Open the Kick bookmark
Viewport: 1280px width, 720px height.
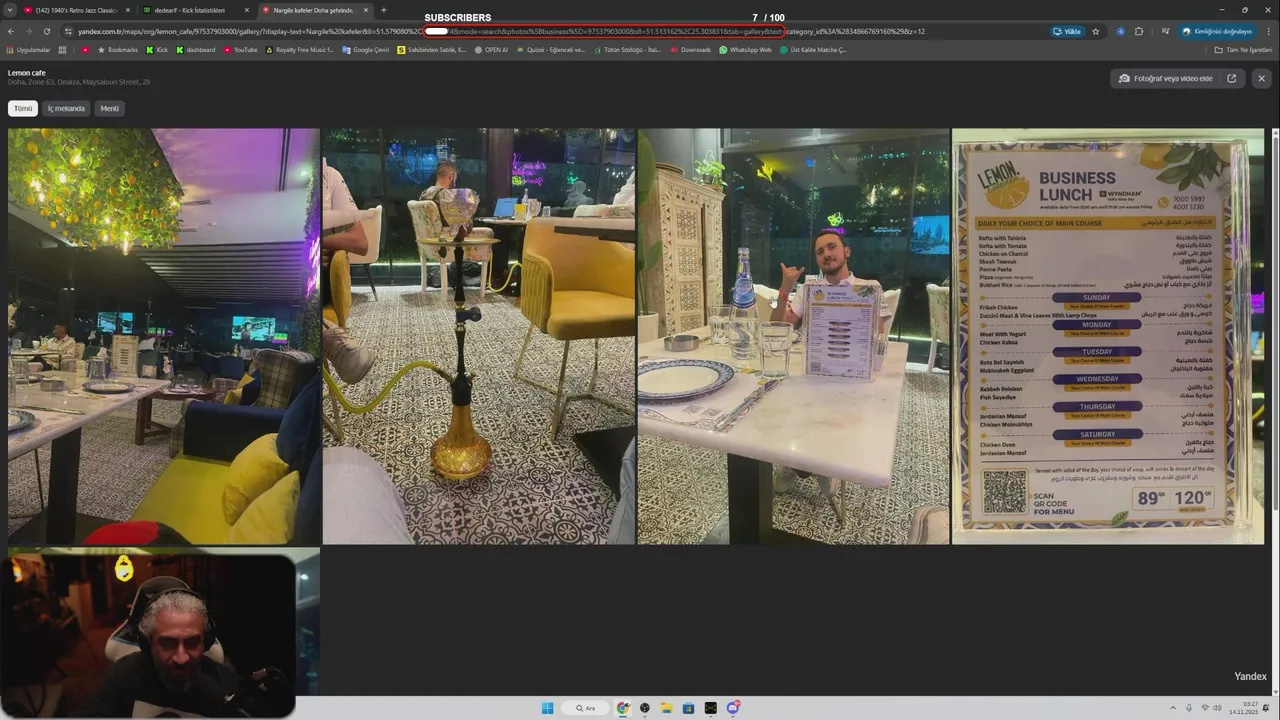(157, 49)
